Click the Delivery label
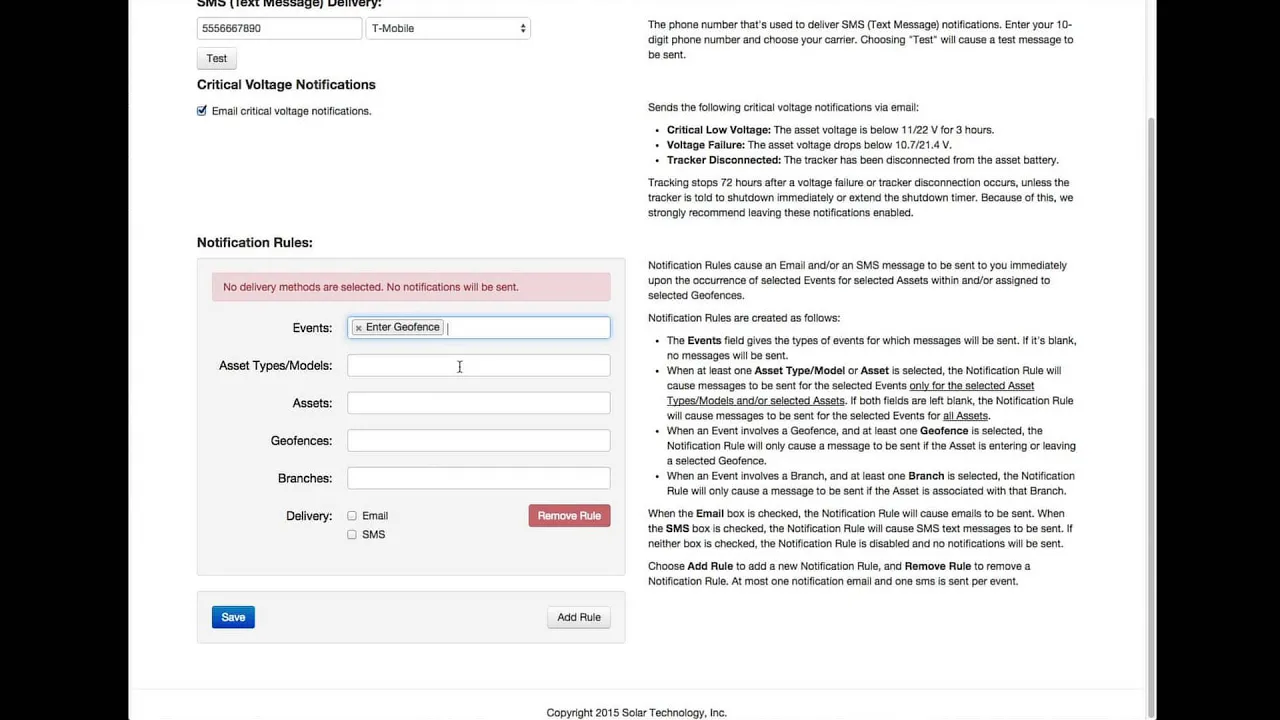Image resolution: width=1280 pixels, height=720 pixels. (x=309, y=516)
